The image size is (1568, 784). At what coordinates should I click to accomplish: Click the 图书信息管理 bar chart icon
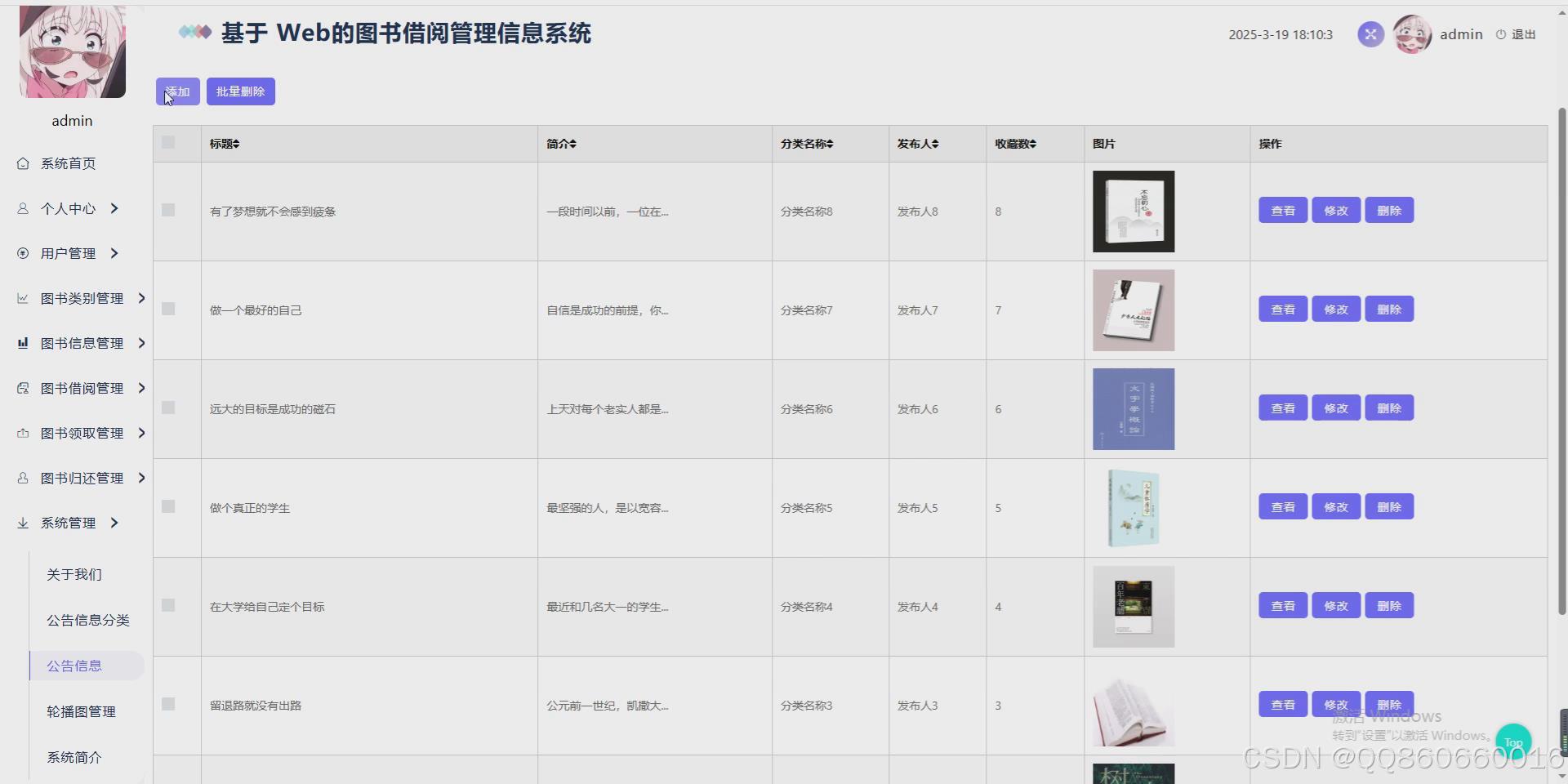tap(23, 343)
